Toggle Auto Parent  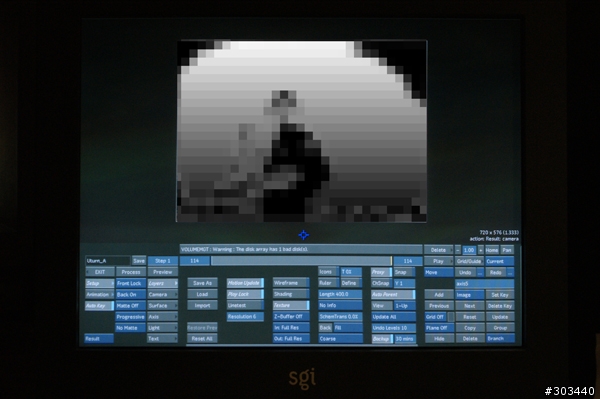click(393, 295)
